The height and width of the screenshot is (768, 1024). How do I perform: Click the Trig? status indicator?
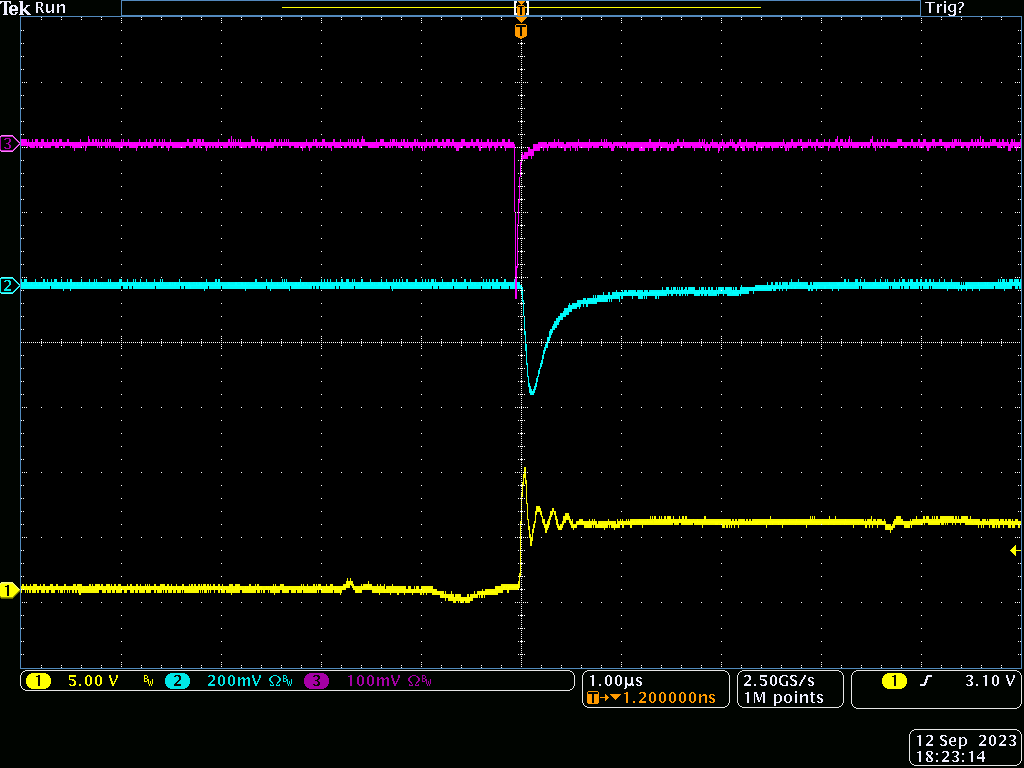[945, 8]
